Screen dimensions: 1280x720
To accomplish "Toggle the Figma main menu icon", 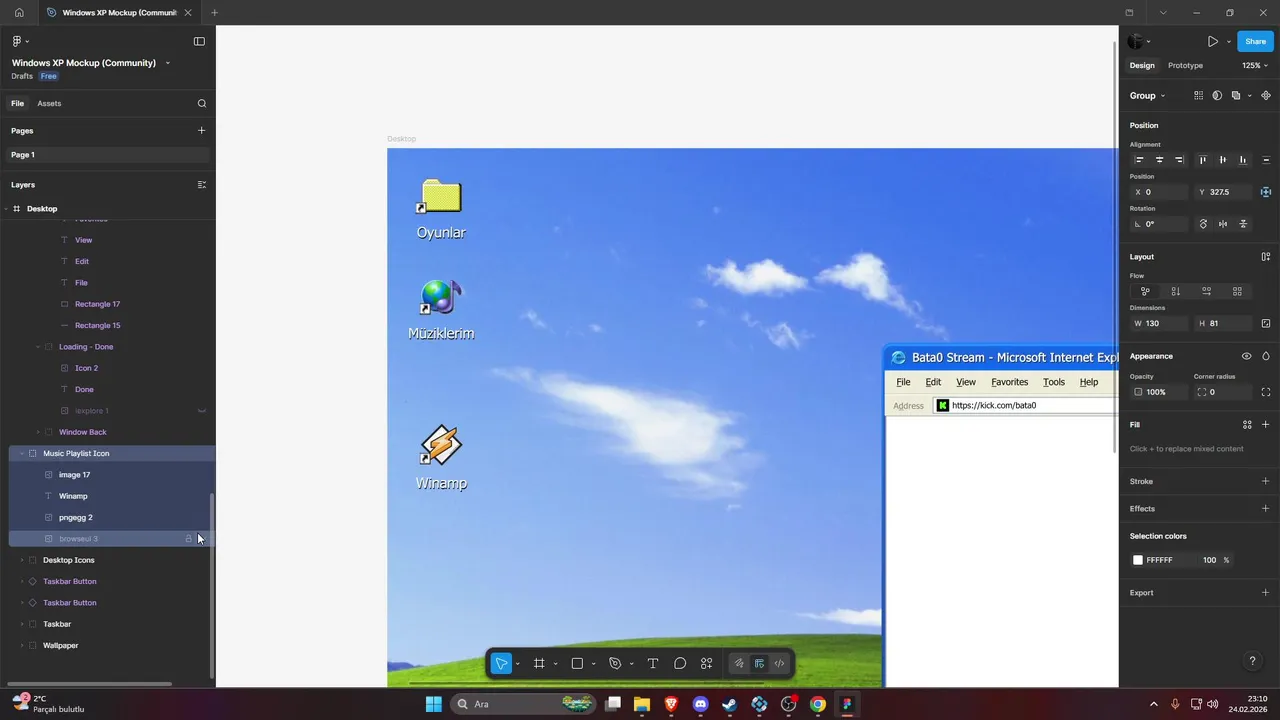I will click(x=17, y=41).
